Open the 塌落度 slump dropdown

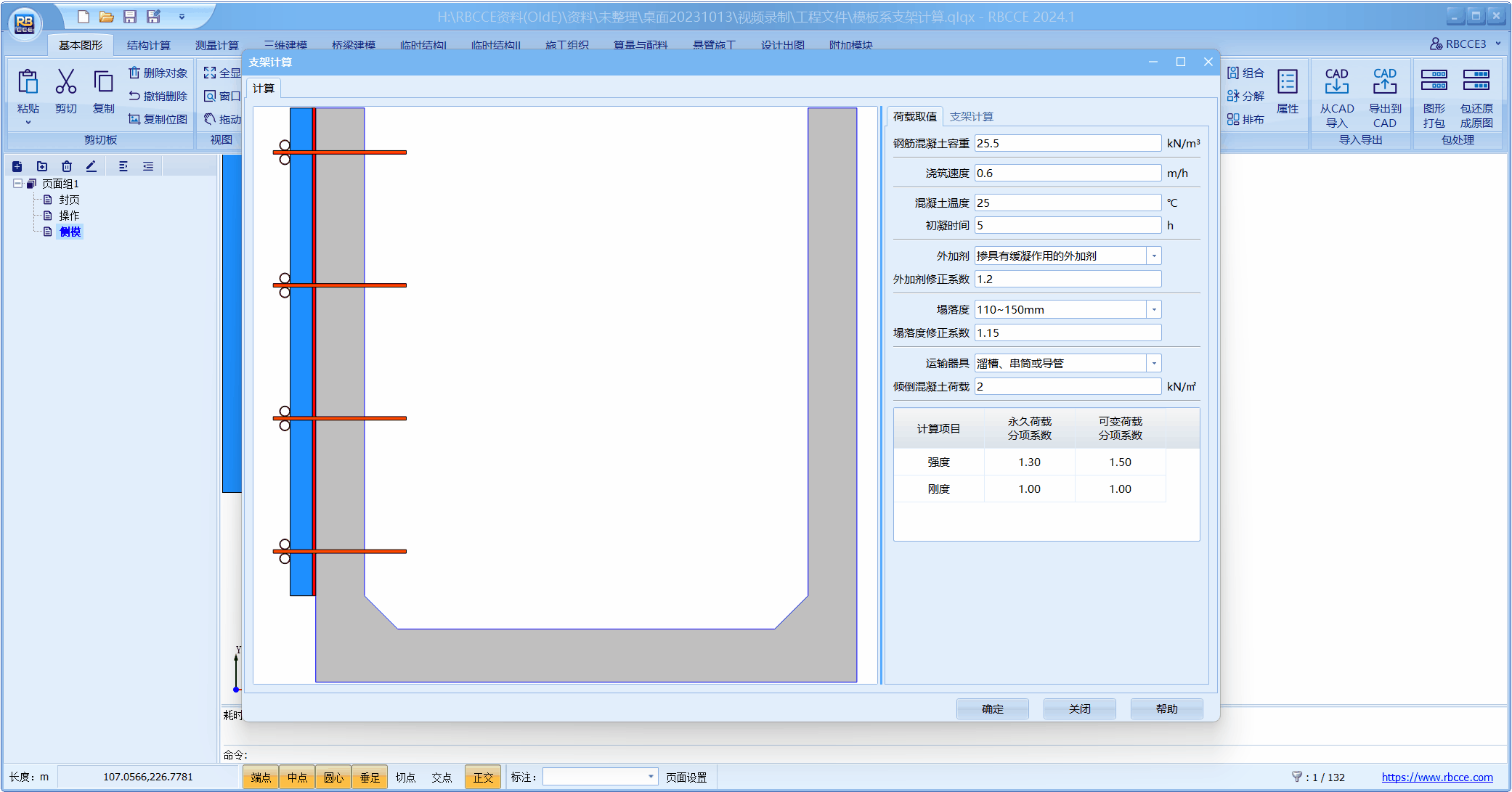click(x=1154, y=310)
